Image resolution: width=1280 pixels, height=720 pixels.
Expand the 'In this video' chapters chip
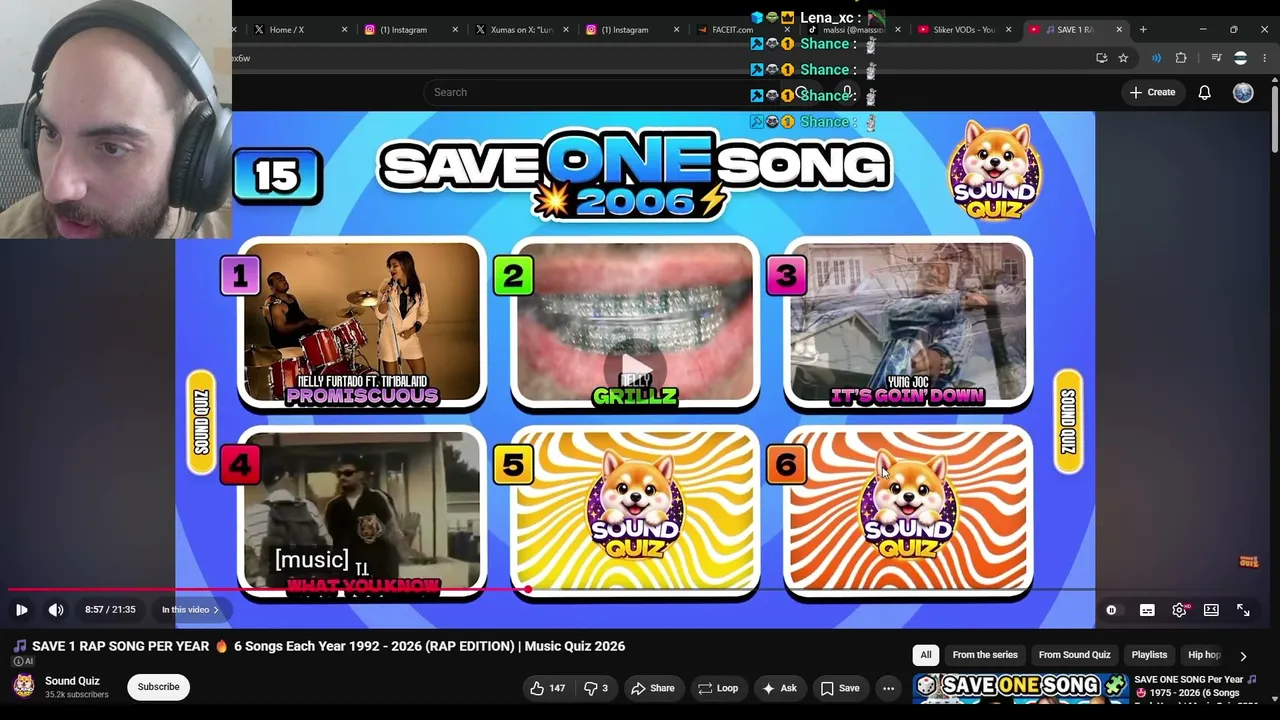click(190, 610)
